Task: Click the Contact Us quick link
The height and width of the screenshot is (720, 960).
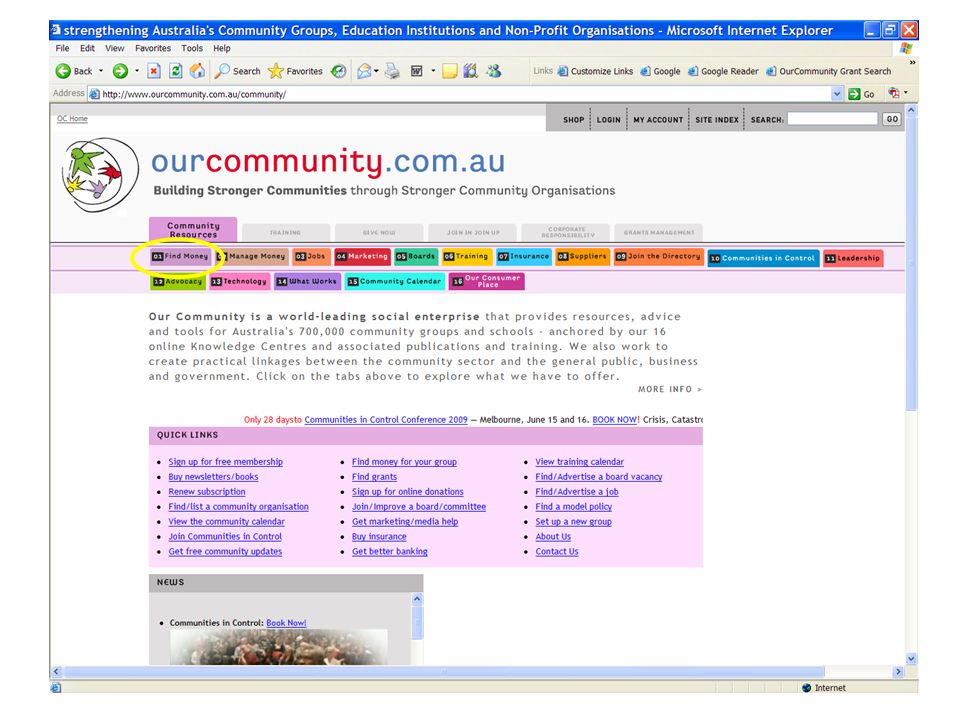Action: (557, 551)
